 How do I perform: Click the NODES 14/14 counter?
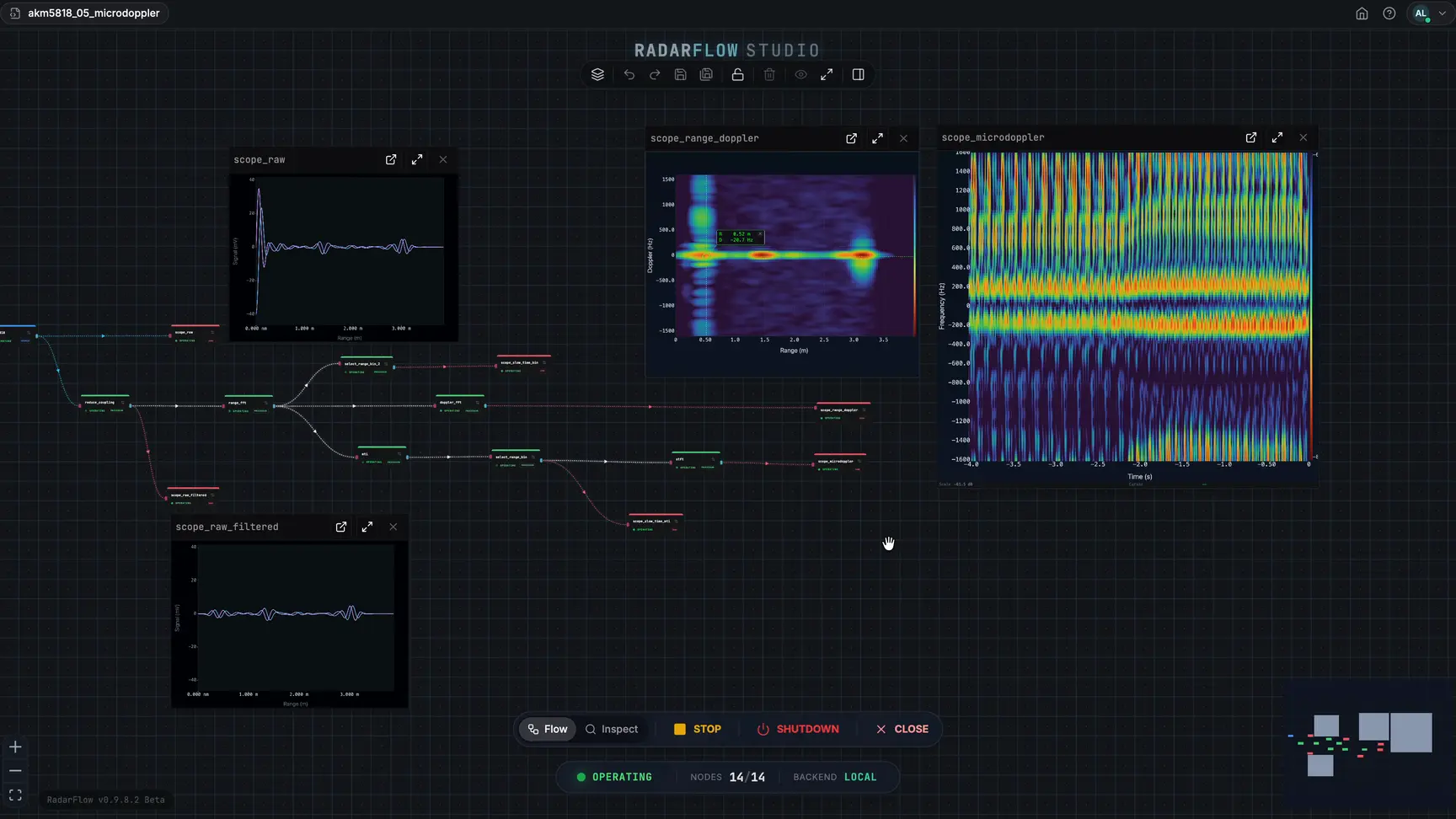coord(727,777)
